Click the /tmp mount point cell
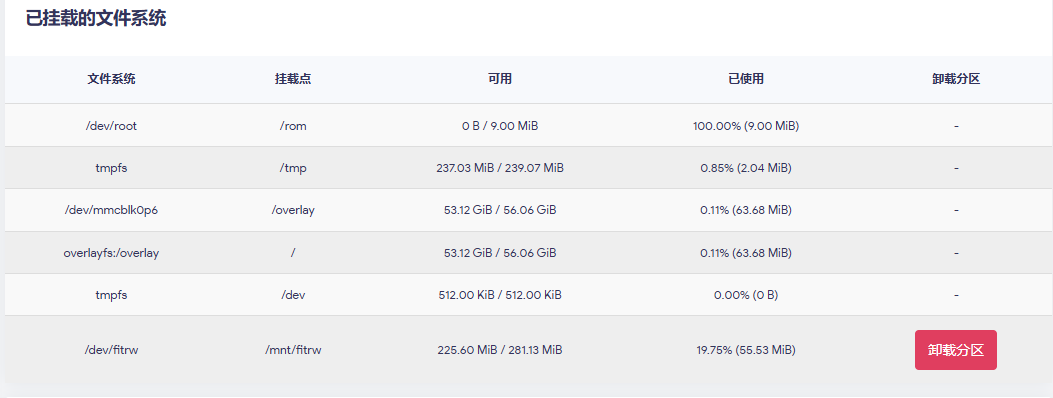1053x398 pixels. (293, 168)
